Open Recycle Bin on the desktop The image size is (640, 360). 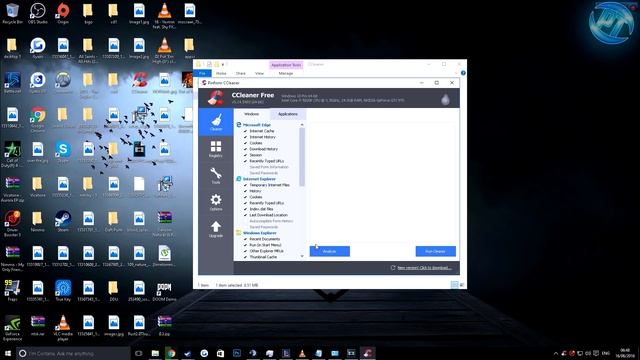pos(12,13)
